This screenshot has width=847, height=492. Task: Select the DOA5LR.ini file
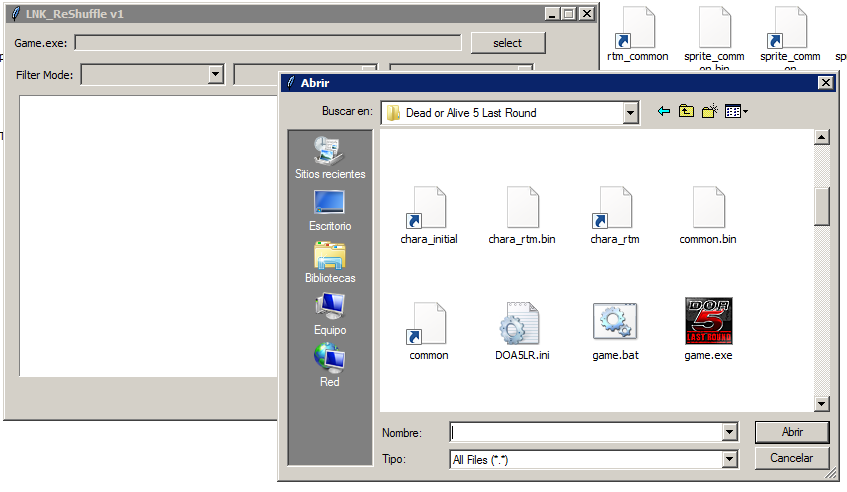click(x=521, y=321)
